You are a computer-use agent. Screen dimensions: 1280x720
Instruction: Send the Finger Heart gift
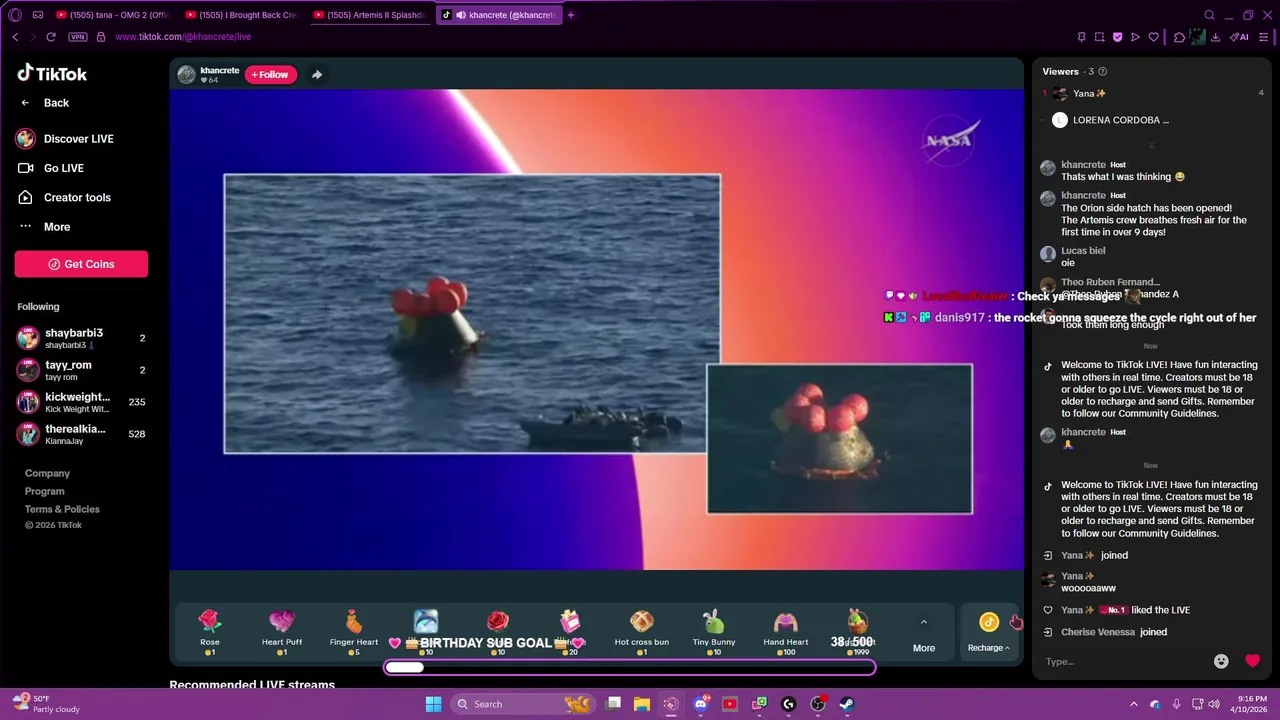pos(354,632)
